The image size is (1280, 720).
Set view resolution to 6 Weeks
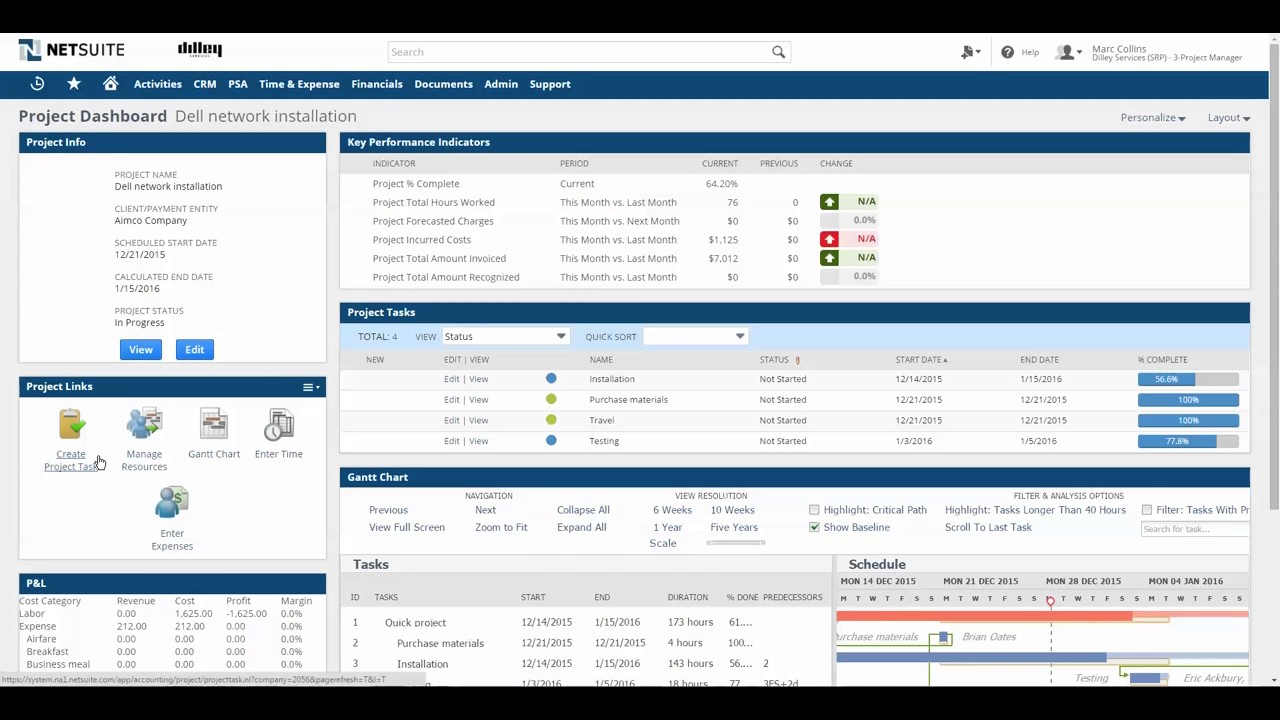point(672,510)
